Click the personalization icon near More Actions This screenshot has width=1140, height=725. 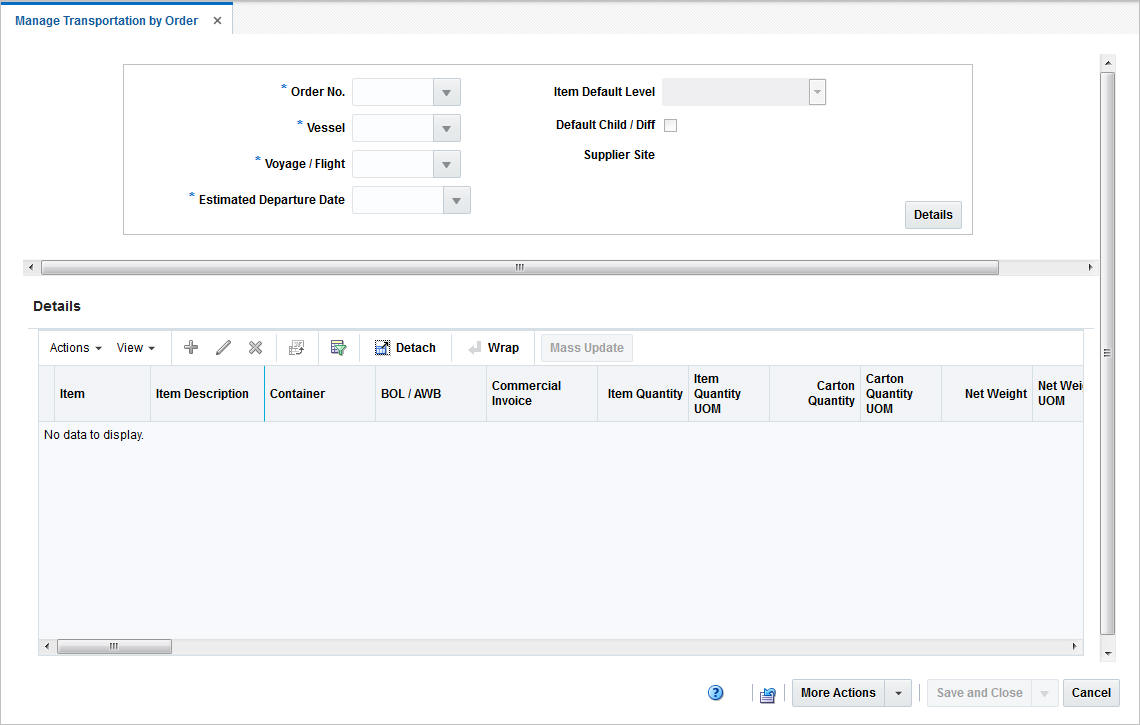(767, 694)
